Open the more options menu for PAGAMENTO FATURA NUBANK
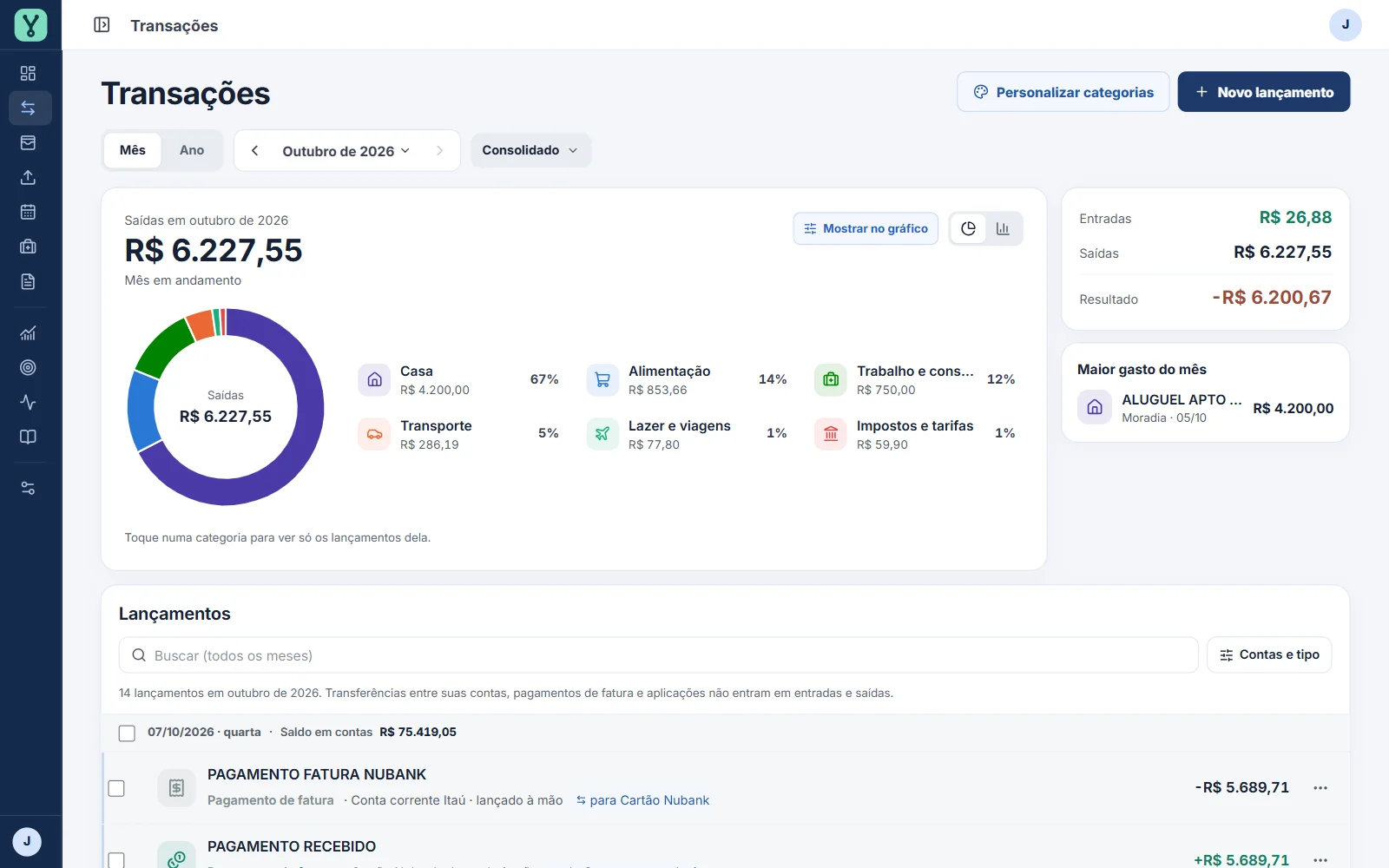 tap(1320, 788)
